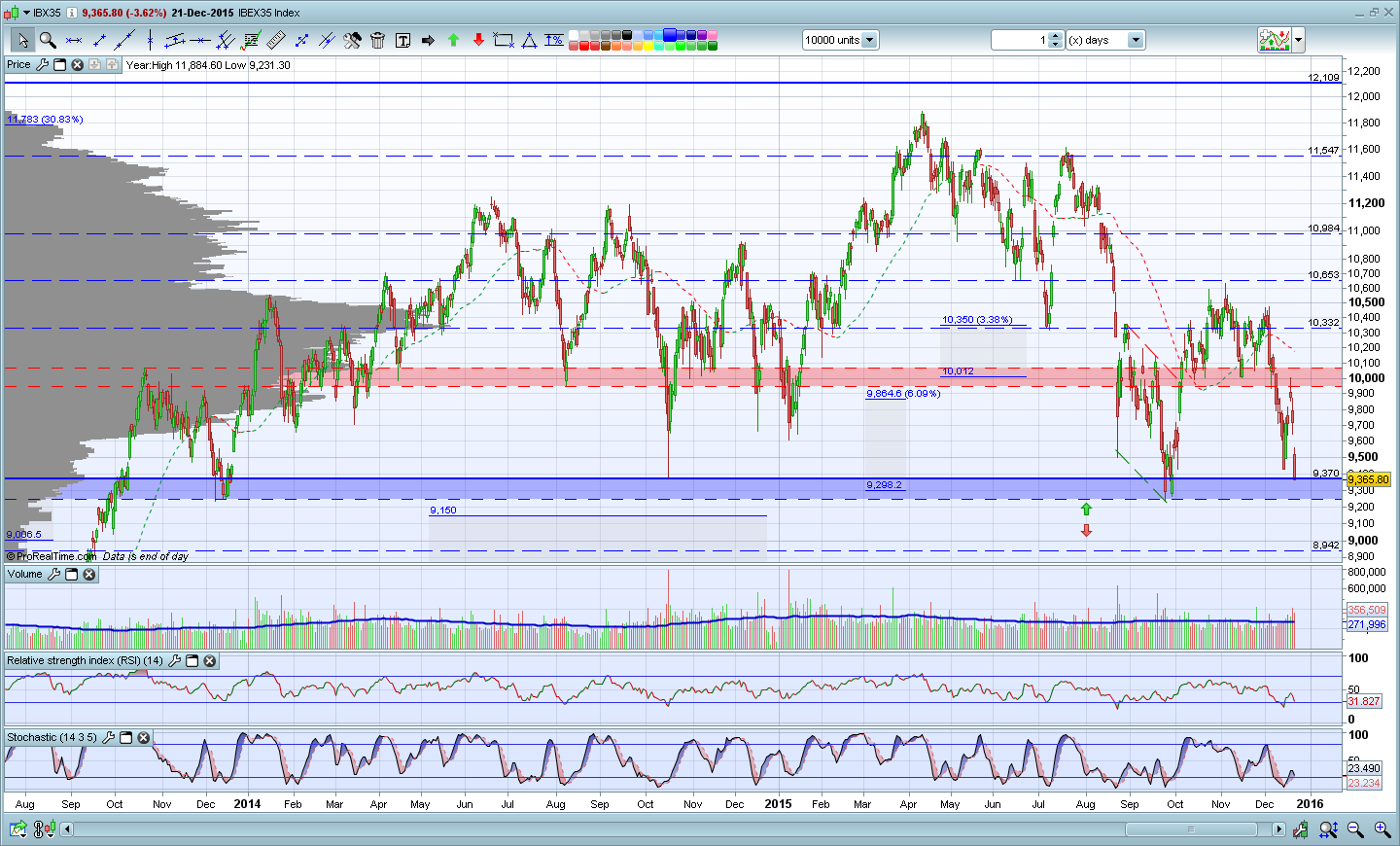Click the Volume panel label
This screenshot has width=1400, height=846.
(25, 575)
